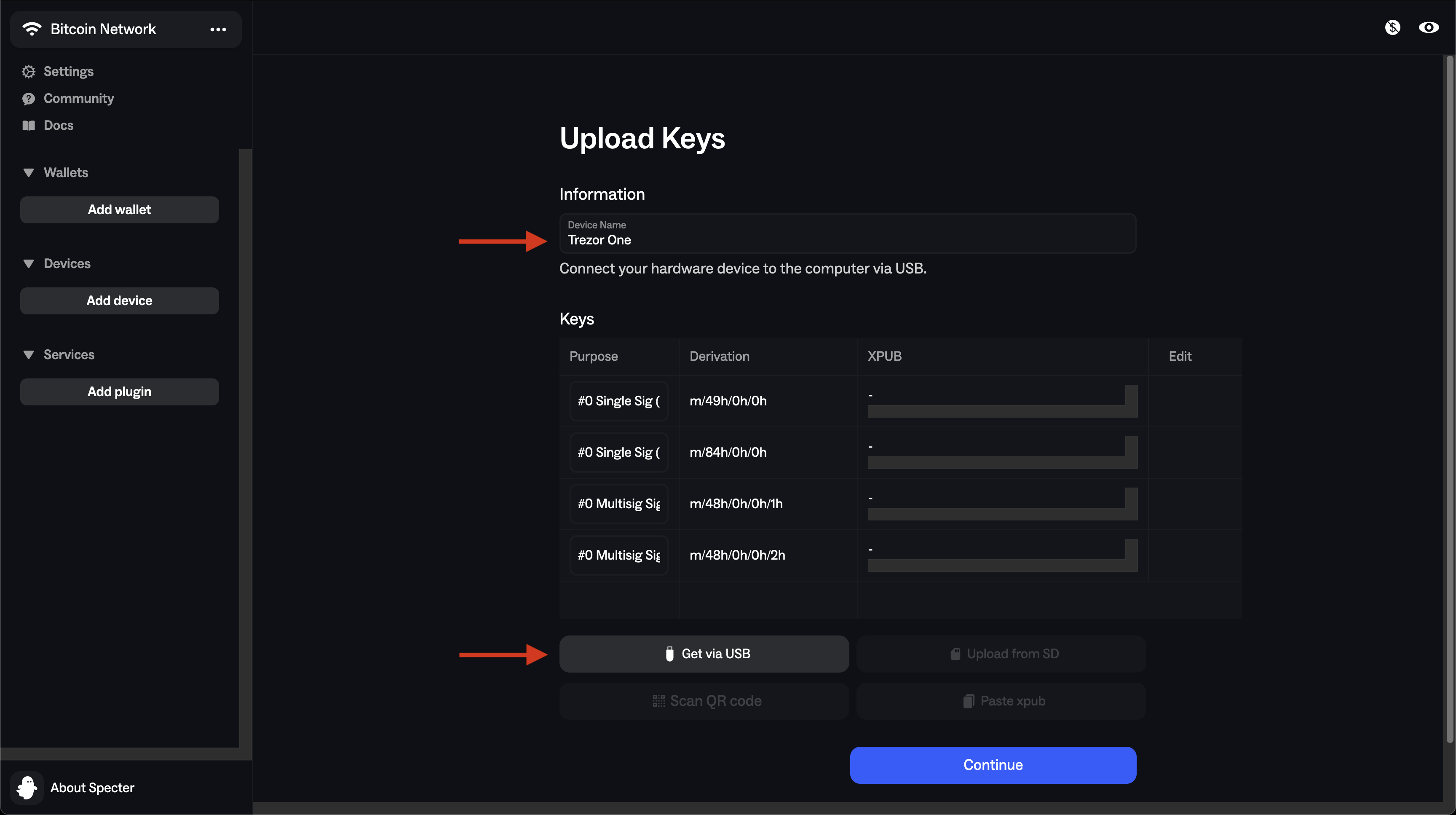Click Add device in the sidebar

coord(119,301)
